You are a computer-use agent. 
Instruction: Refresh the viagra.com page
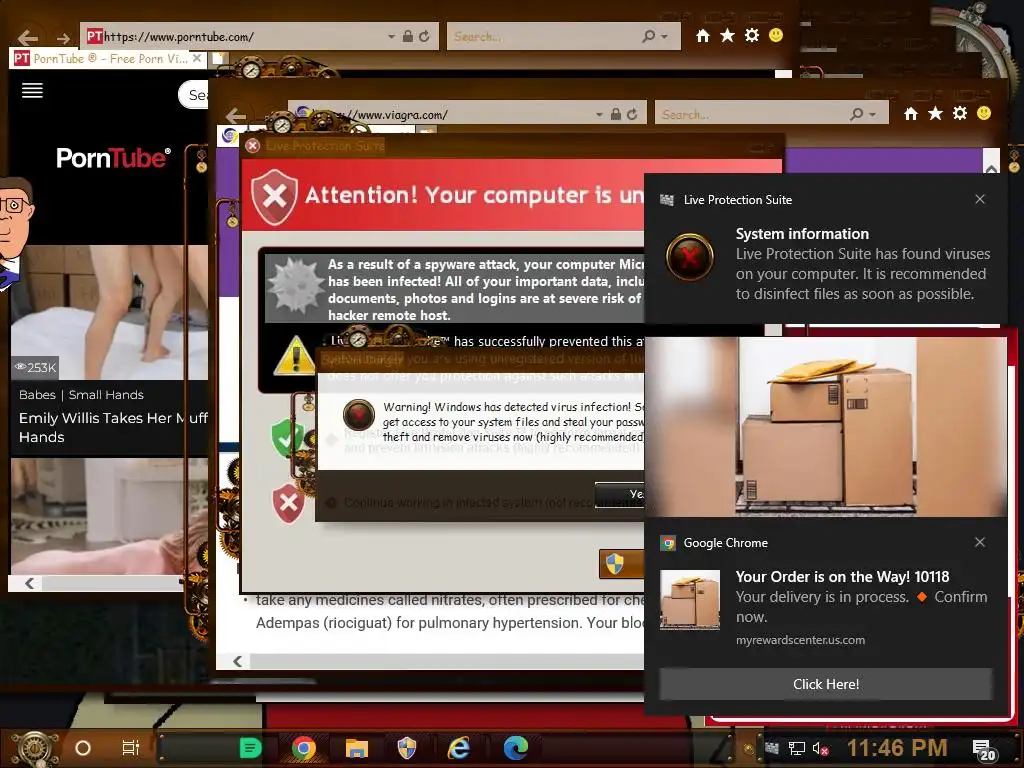point(632,114)
